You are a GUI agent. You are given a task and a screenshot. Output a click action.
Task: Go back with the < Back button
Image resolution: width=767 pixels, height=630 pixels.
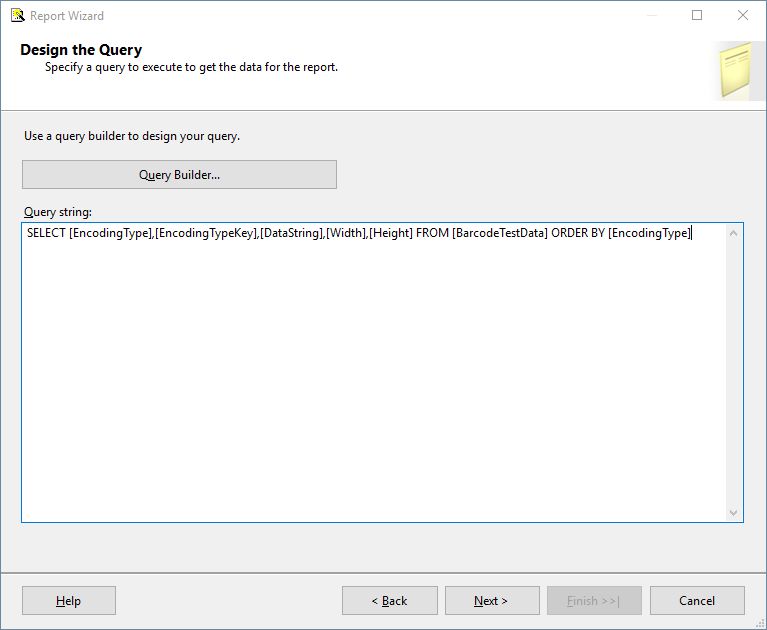tap(389, 601)
